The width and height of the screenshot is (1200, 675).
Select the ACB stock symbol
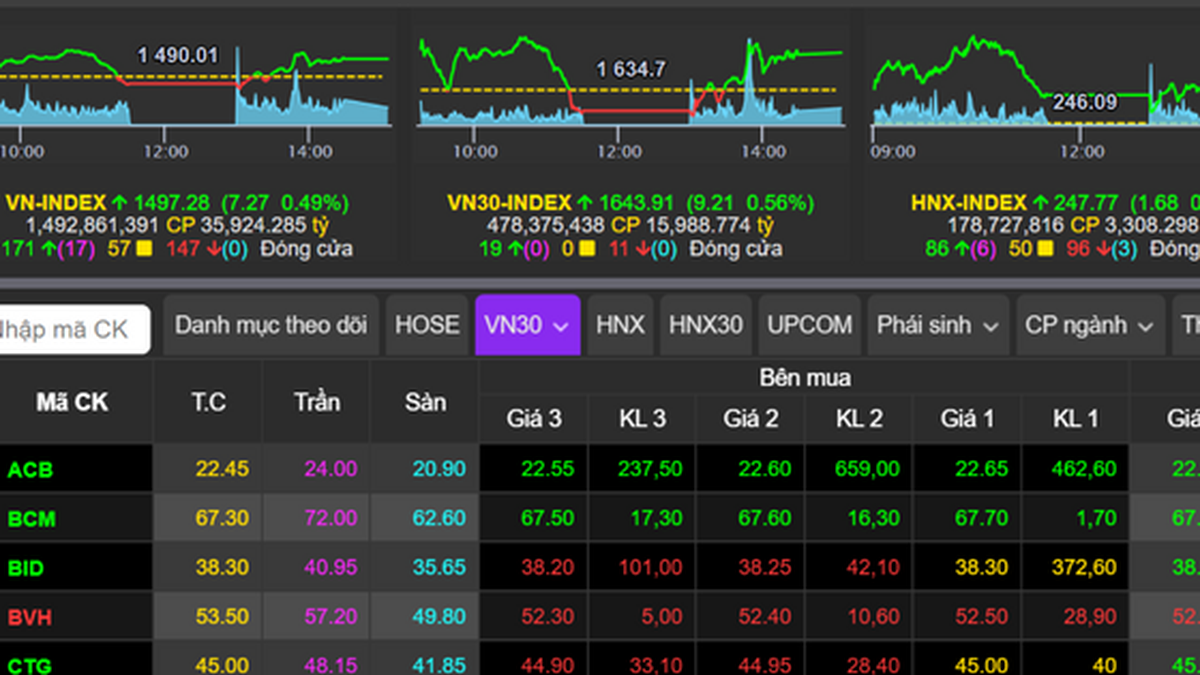tap(31, 469)
